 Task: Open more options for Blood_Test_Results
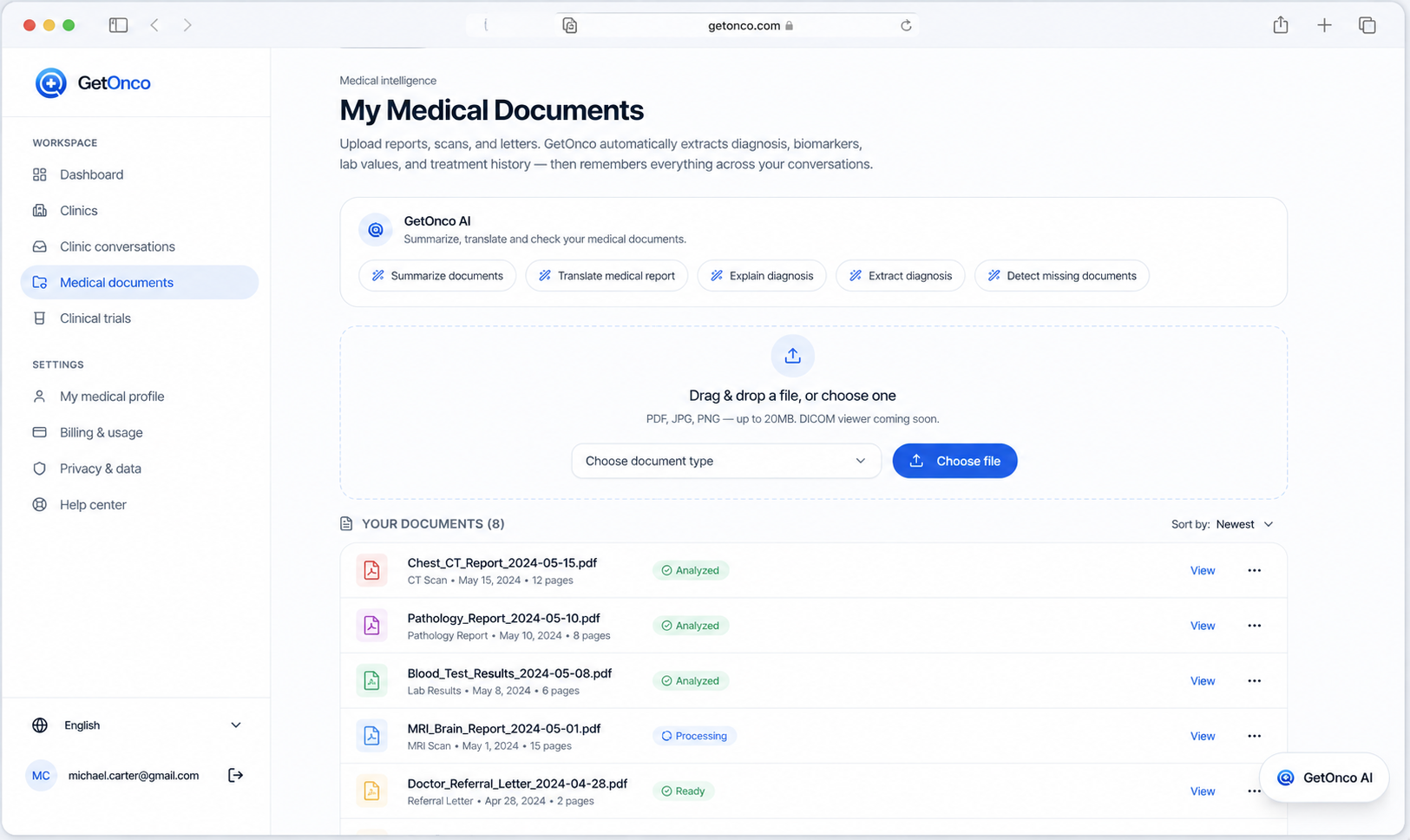tap(1255, 681)
